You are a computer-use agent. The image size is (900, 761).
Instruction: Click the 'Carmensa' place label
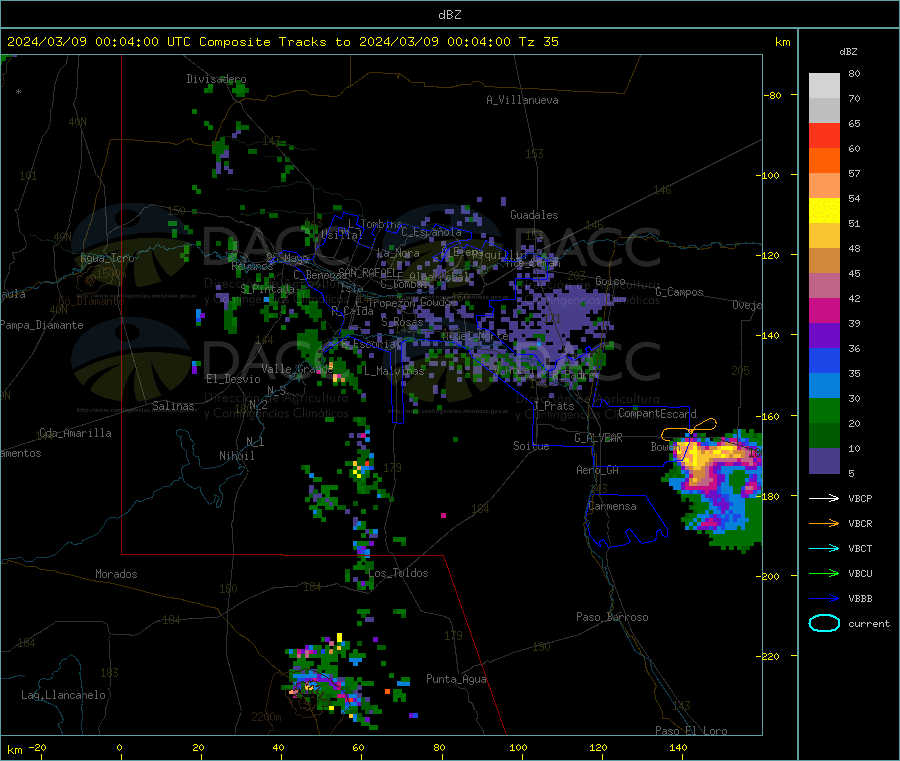click(612, 506)
